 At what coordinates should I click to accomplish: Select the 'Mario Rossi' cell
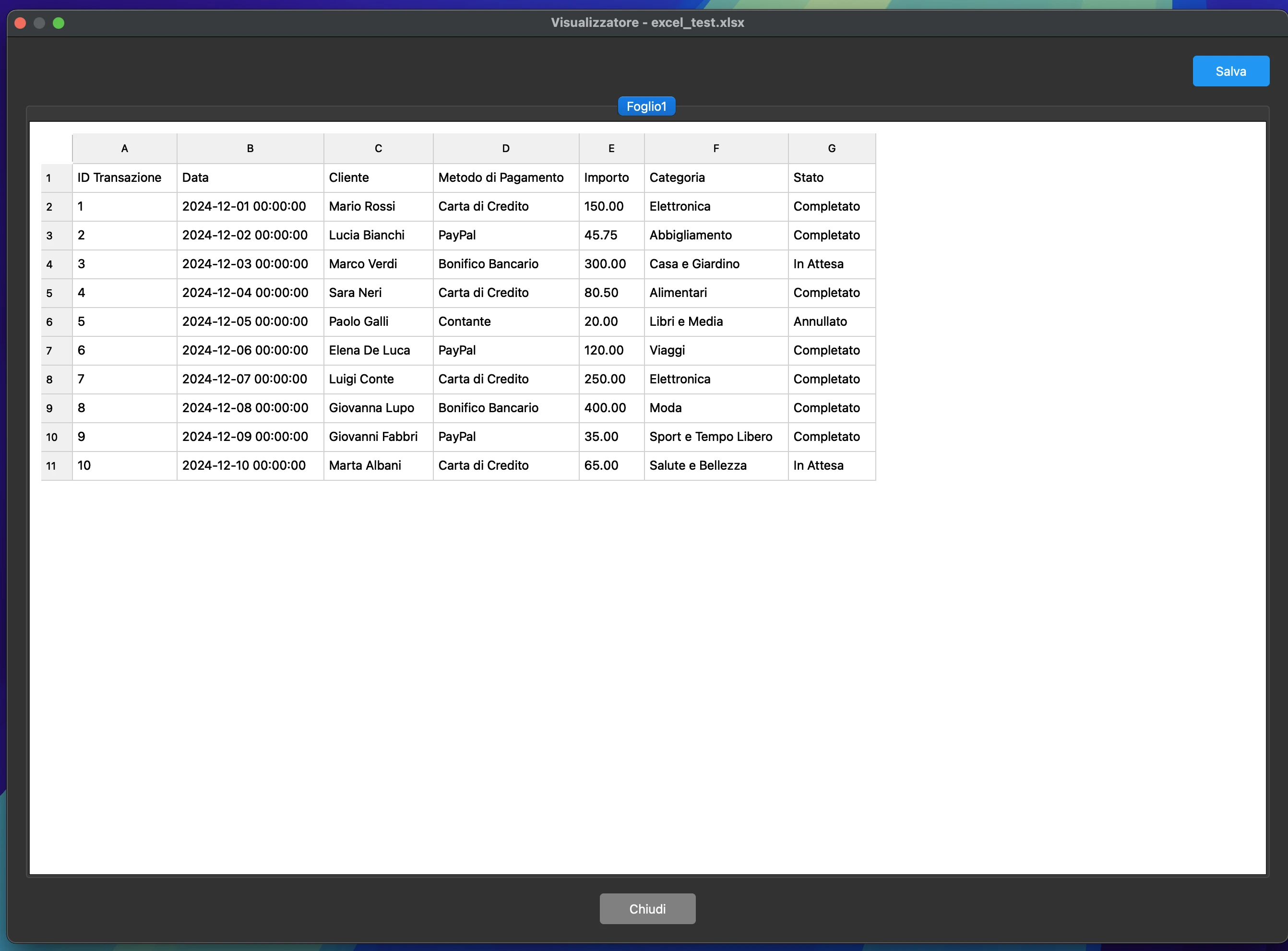click(378, 206)
